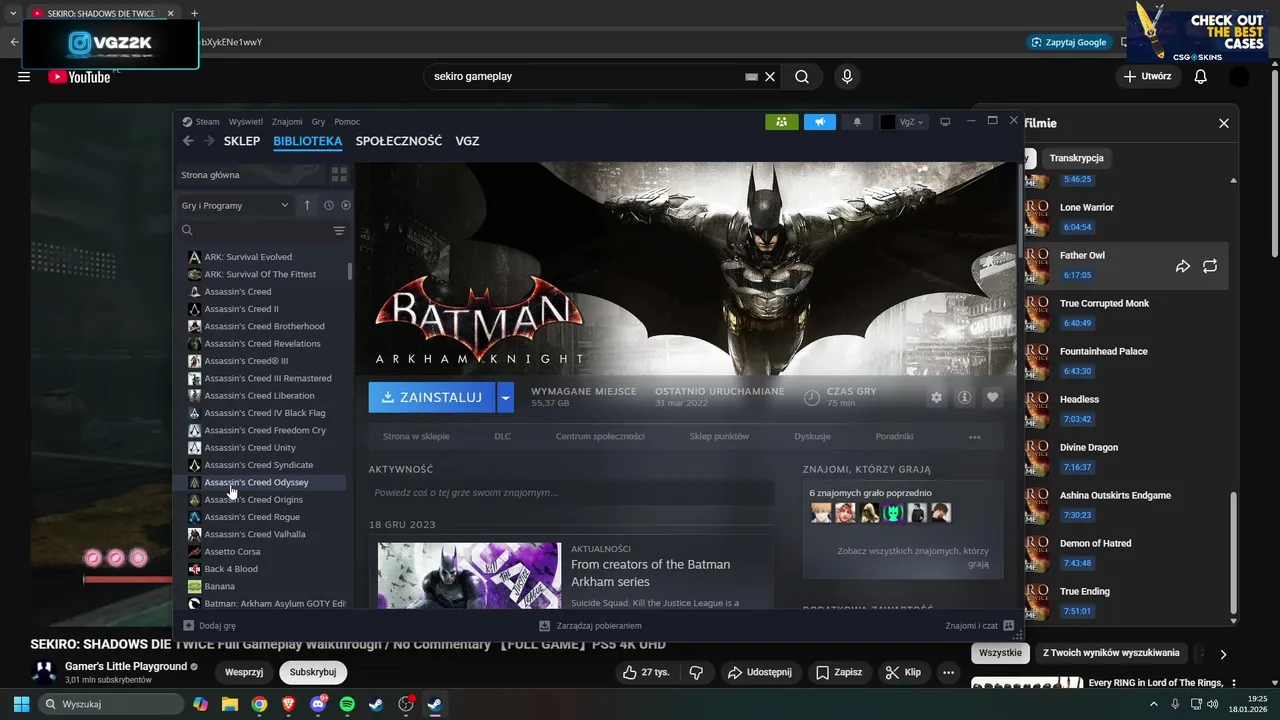This screenshot has height=720, width=1280.
Task: Open Steam notifications bell
Action: pyautogui.click(x=857, y=122)
